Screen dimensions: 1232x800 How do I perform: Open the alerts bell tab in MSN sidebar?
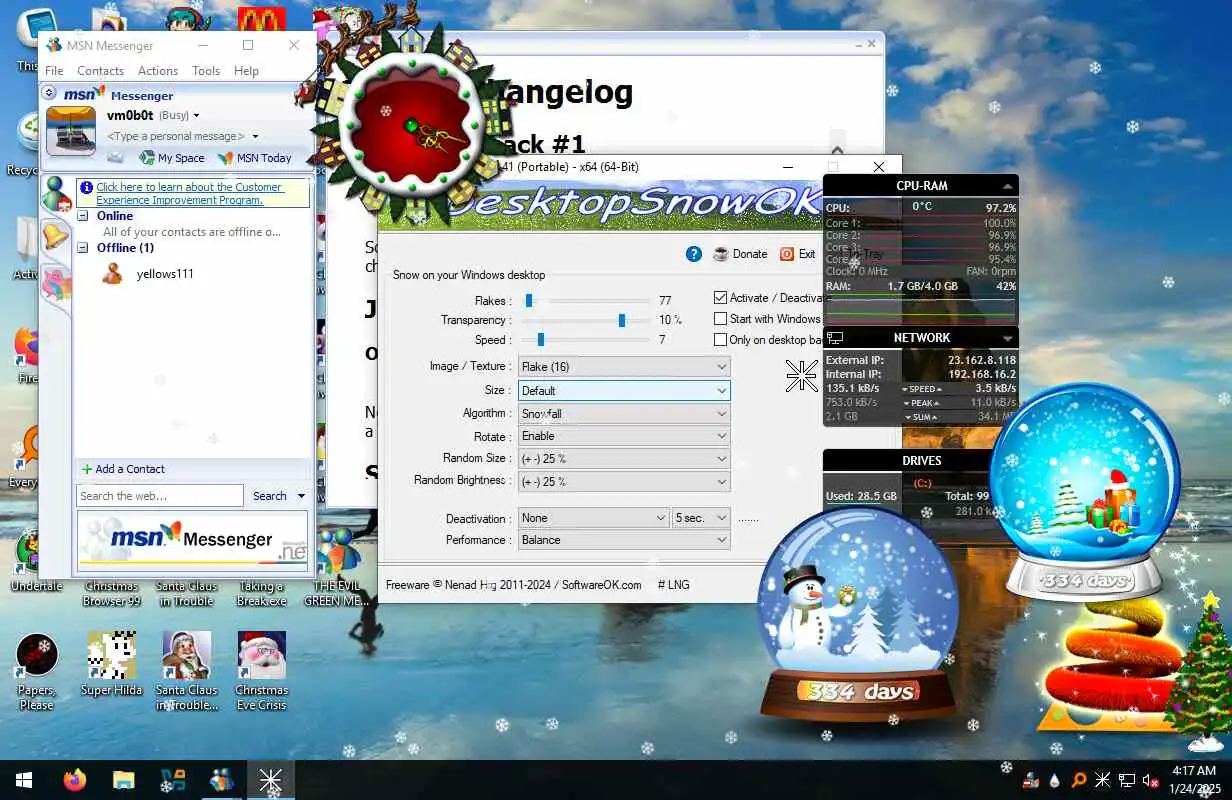click(x=55, y=237)
